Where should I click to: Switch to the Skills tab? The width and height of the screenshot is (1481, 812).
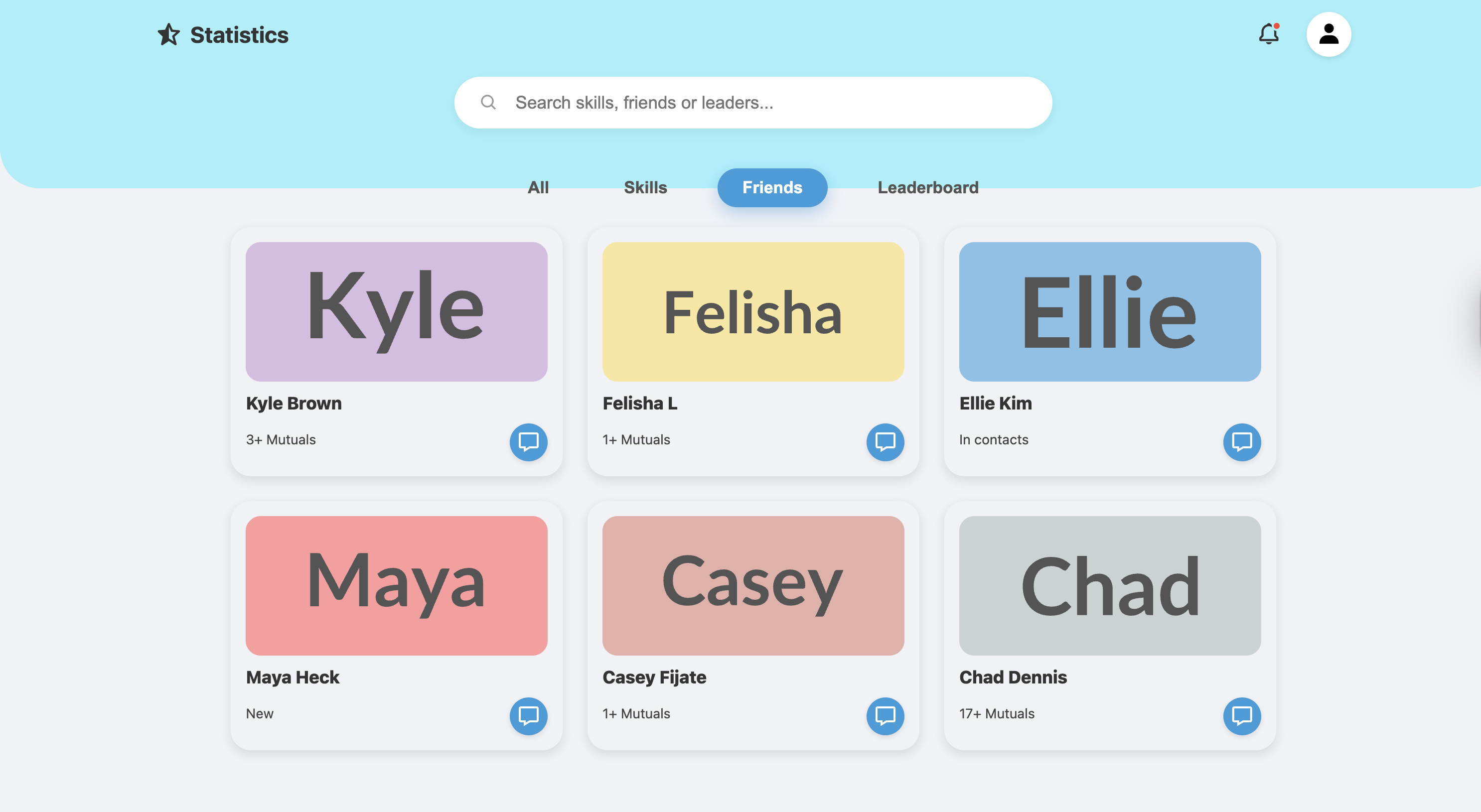pyautogui.click(x=645, y=187)
